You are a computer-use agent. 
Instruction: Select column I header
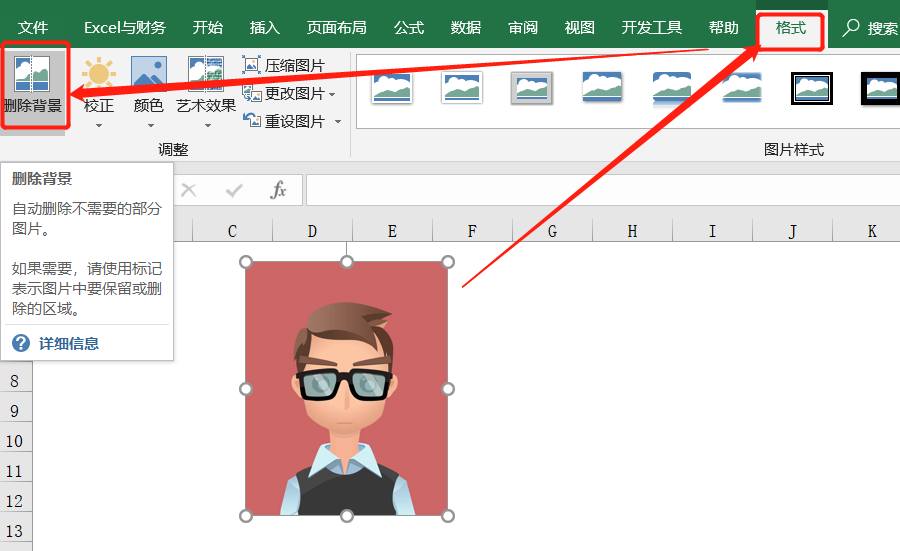[712, 231]
